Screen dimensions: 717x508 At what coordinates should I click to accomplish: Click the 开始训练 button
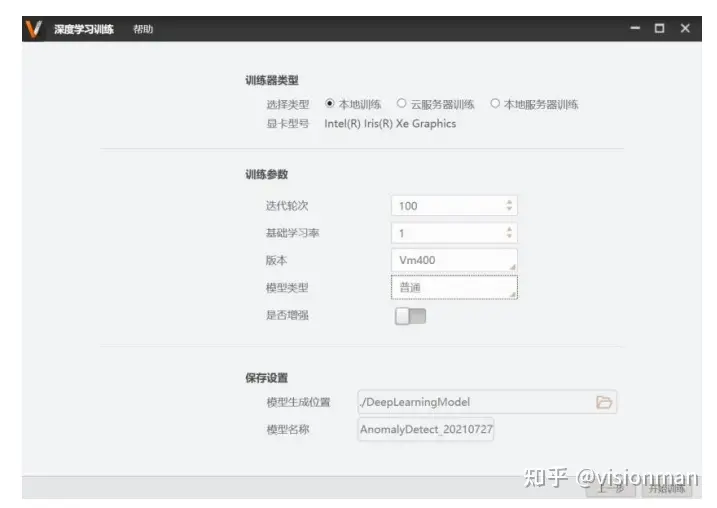[x=667, y=488]
